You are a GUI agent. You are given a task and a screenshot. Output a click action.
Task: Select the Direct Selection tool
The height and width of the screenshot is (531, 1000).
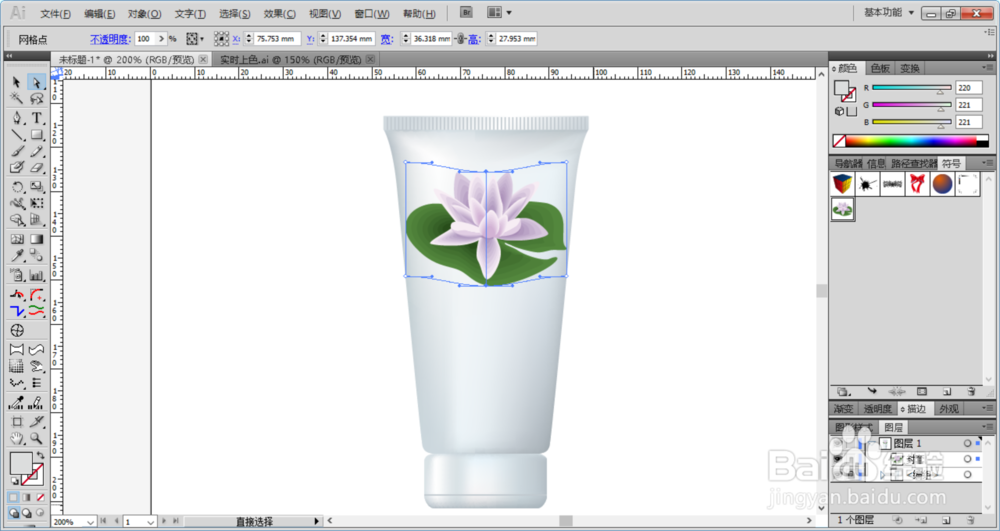pos(36,82)
